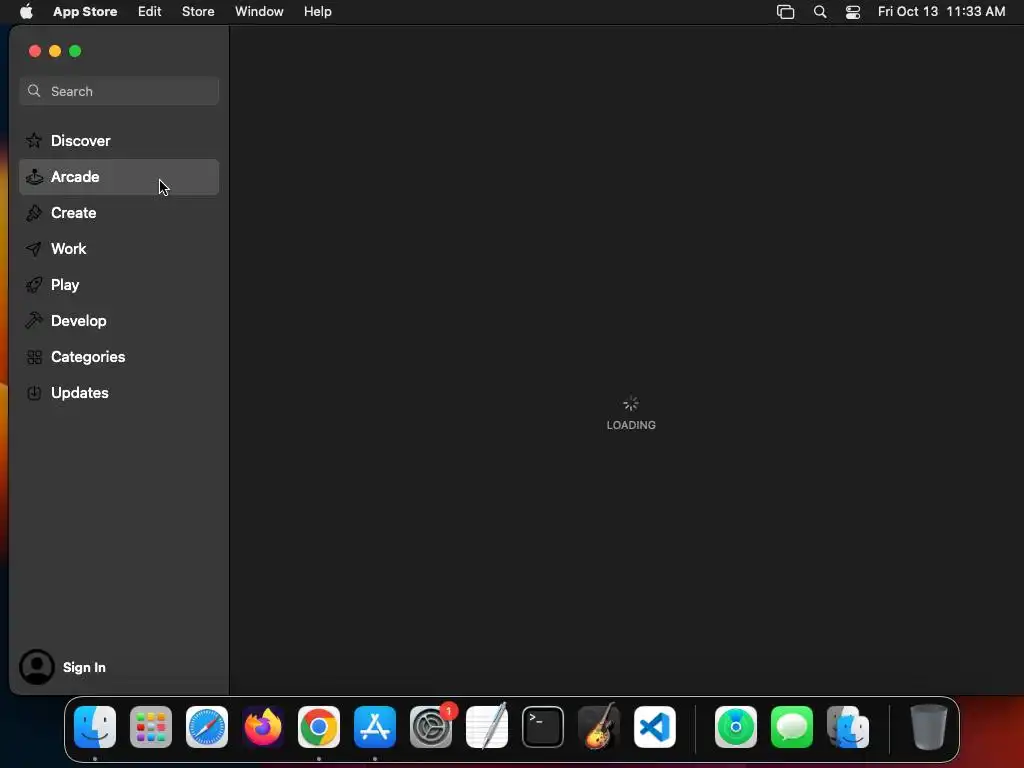Open System Settings from the Dock

431,727
